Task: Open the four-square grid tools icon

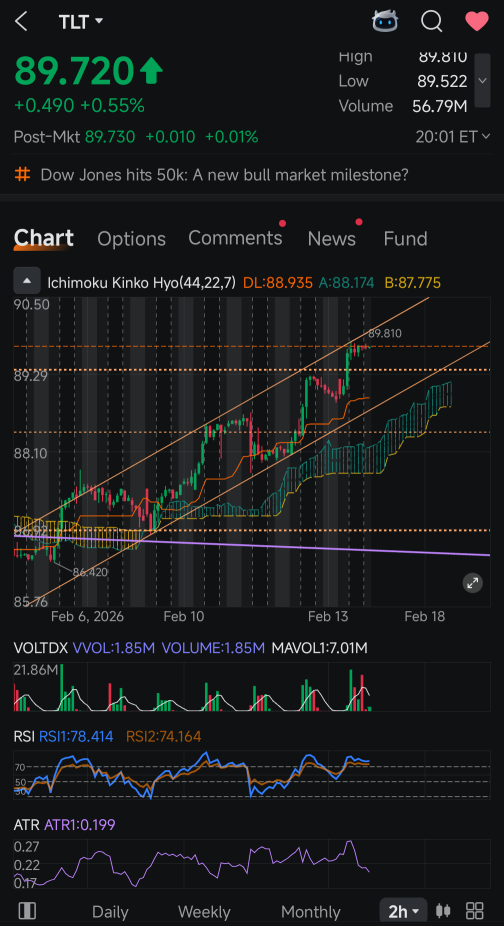Action: pyautogui.click(x=476, y=910)
